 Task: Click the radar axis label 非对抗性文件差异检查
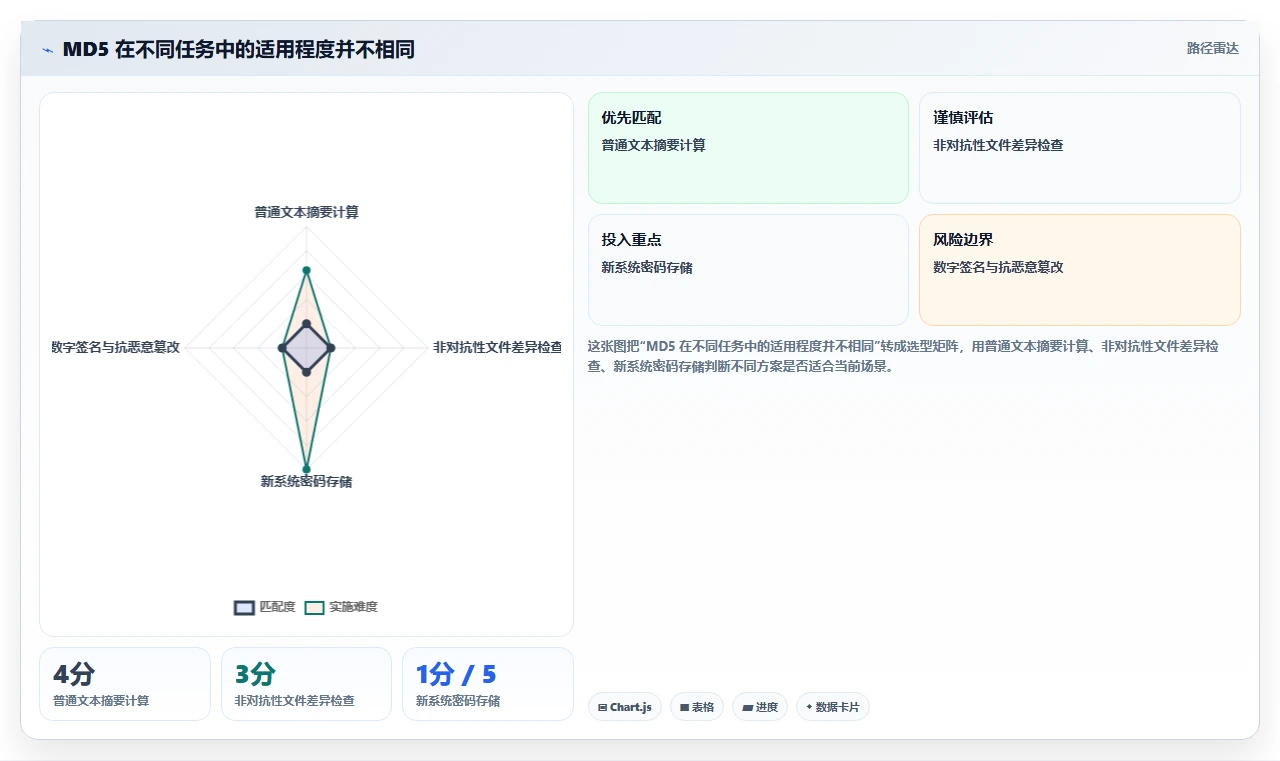pos(497,347)
